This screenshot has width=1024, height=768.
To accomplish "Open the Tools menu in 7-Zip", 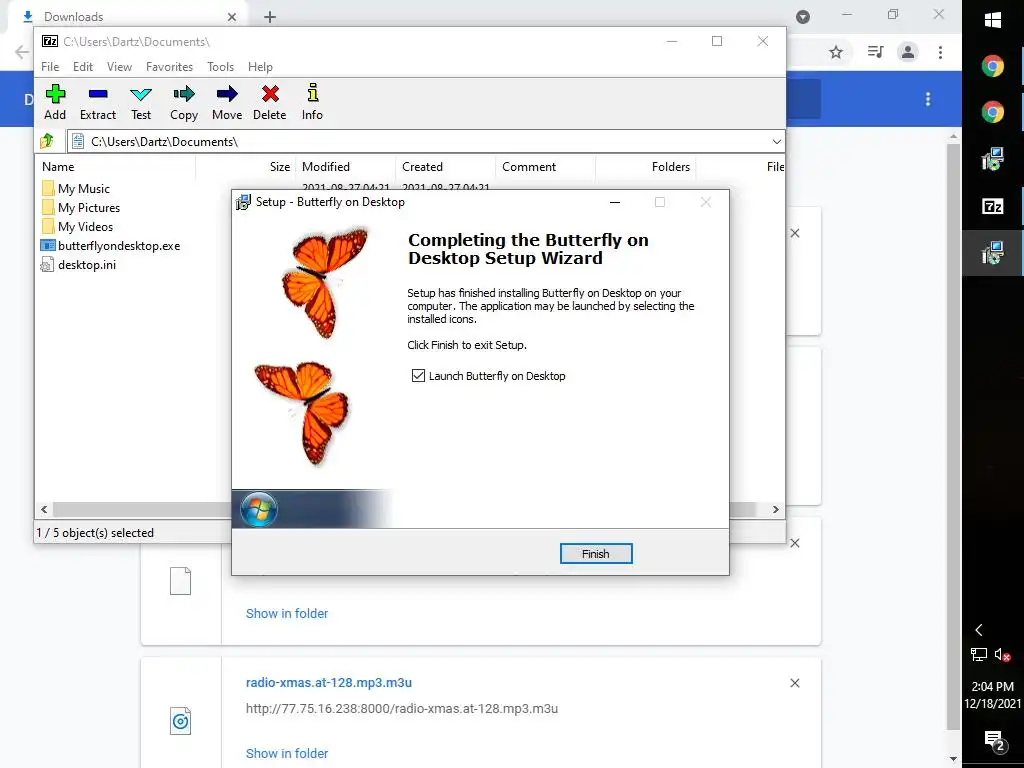I will pyautogui.click(x=220, y=67).
